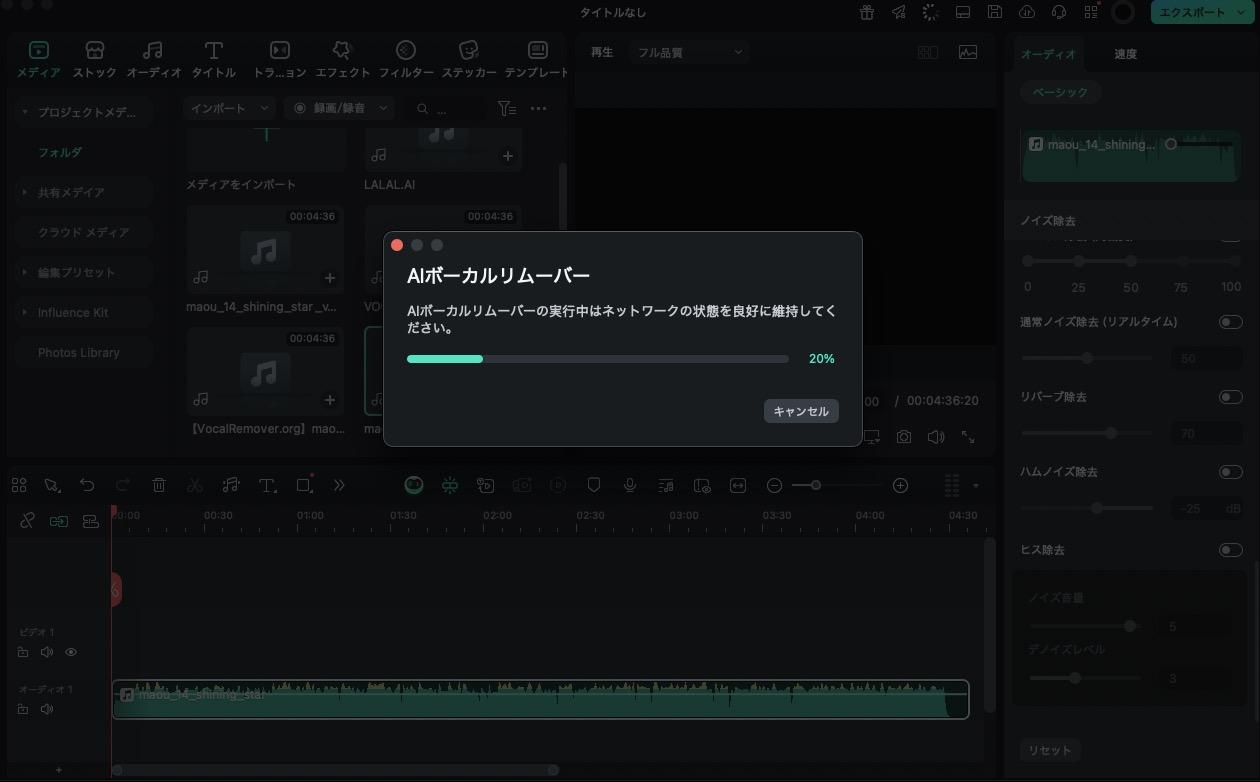
Task: Turn on the ヒス除去 toggle
Action: pyautogui.click(x=1231, y=549)
